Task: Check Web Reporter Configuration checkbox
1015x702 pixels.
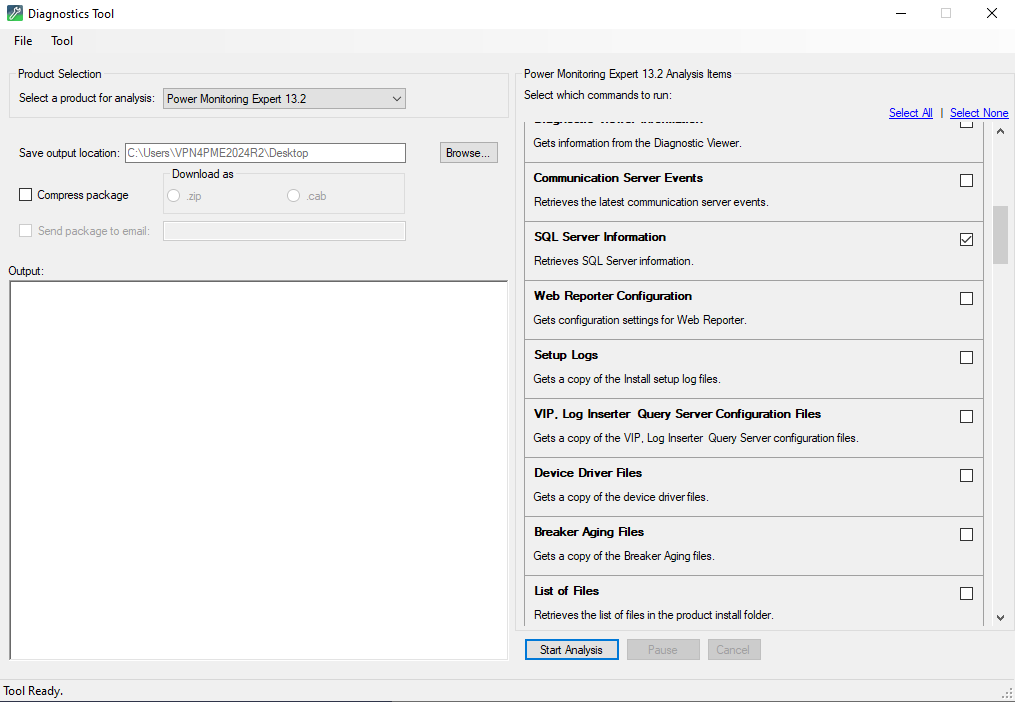Action: 966,299
